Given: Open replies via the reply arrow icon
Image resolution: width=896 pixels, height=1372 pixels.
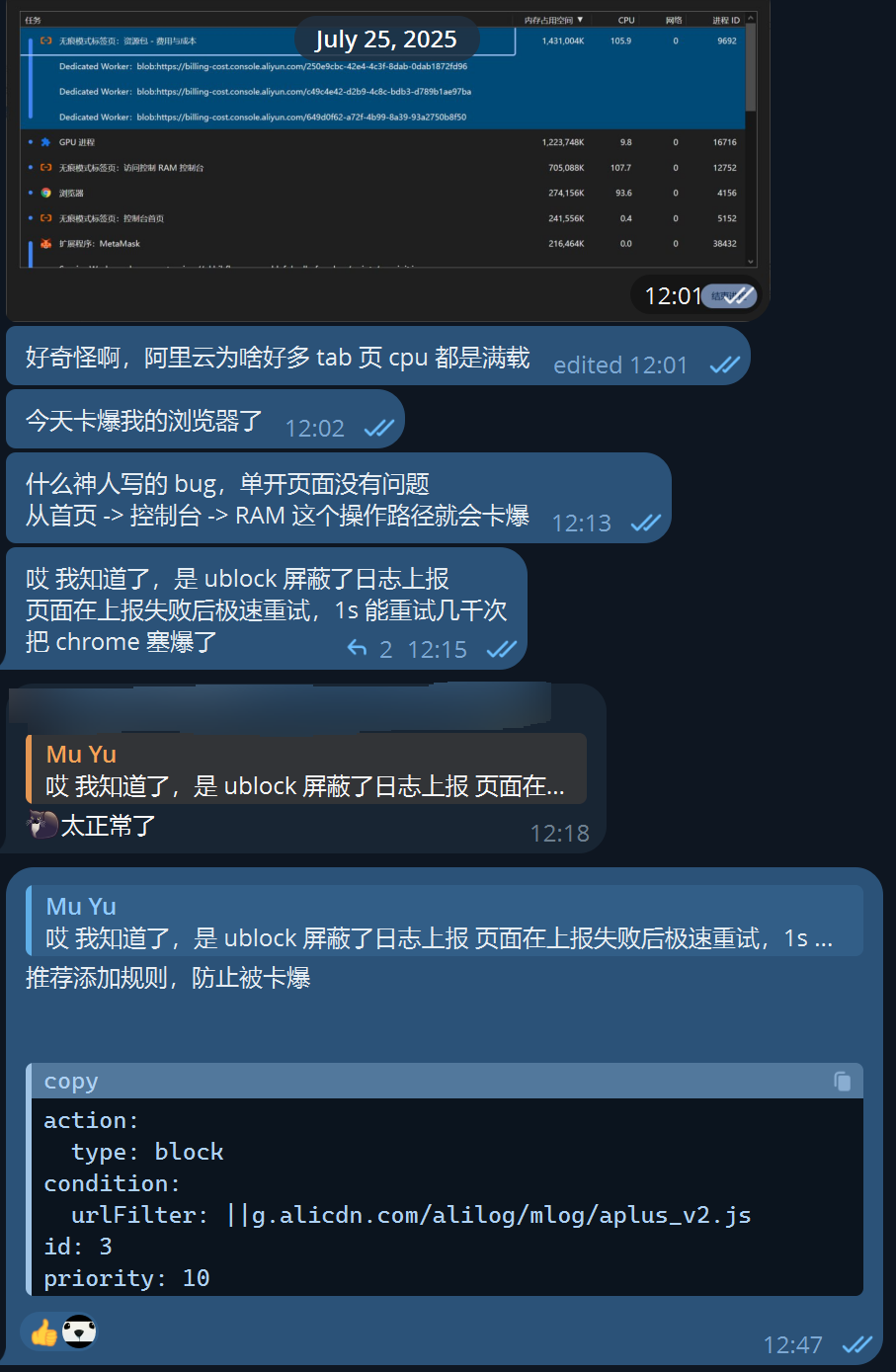Looking at the screenshot, I should (x=357, y=648).
